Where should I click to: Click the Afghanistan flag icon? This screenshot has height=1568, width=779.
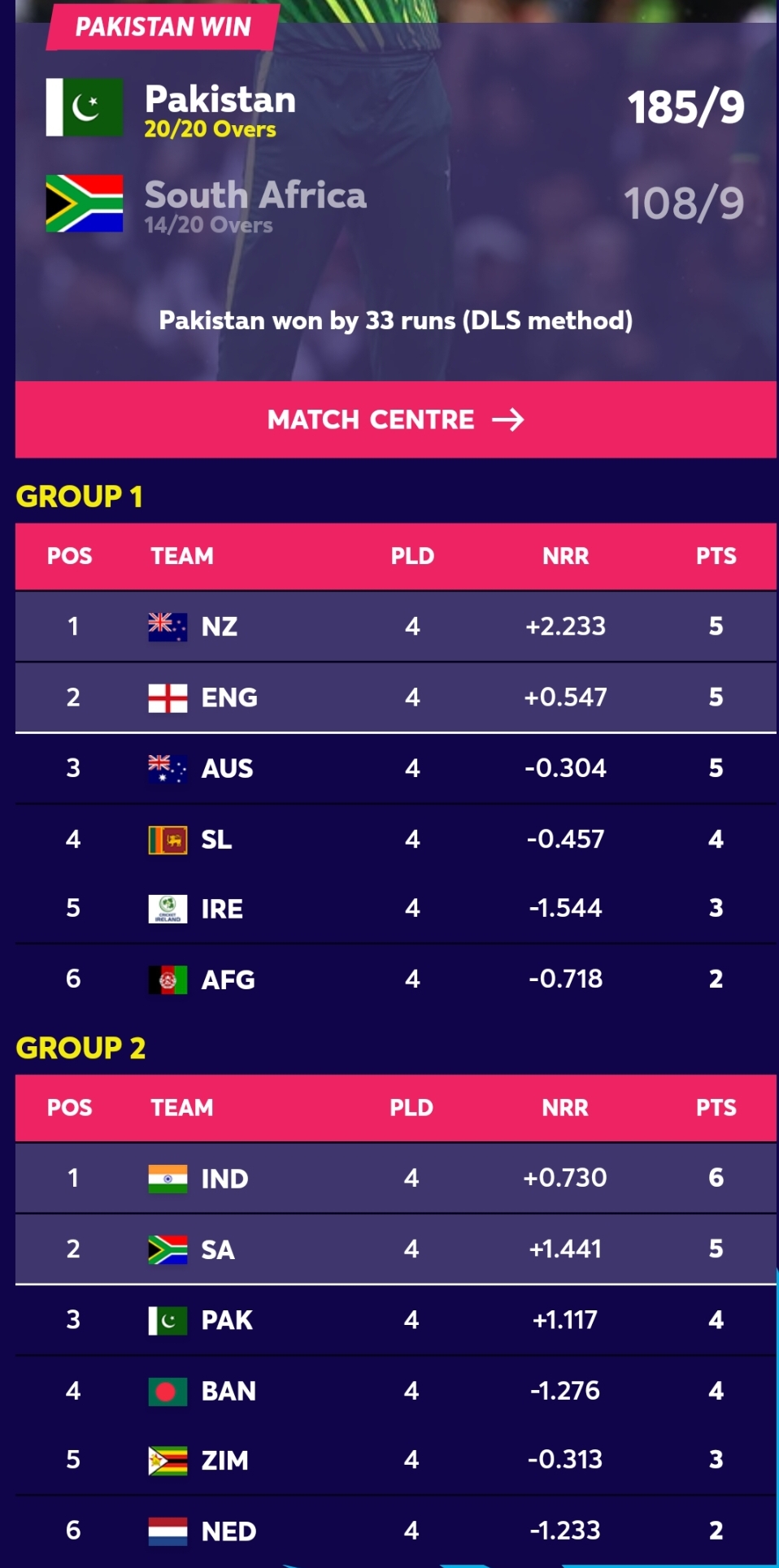point(168,979)
